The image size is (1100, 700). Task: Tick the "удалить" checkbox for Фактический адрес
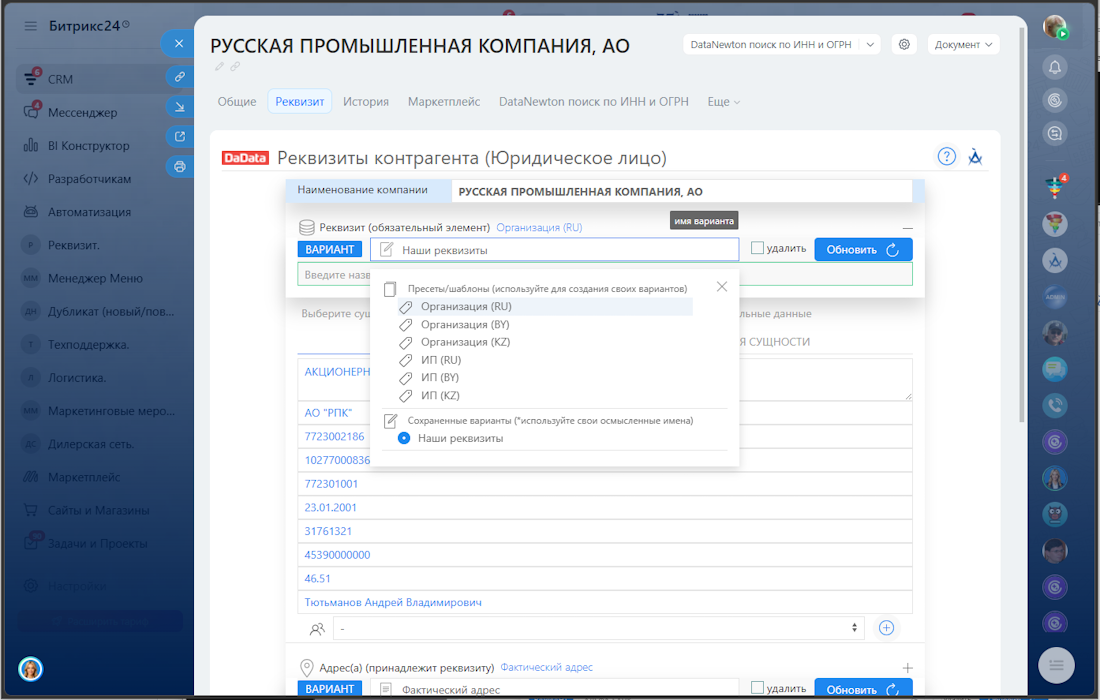[757, 688]
